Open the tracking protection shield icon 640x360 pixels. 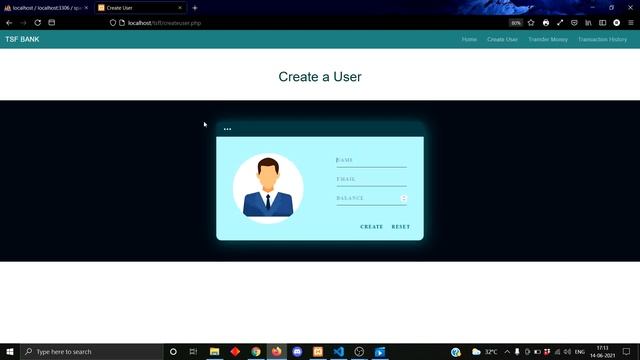click(113, 23)
